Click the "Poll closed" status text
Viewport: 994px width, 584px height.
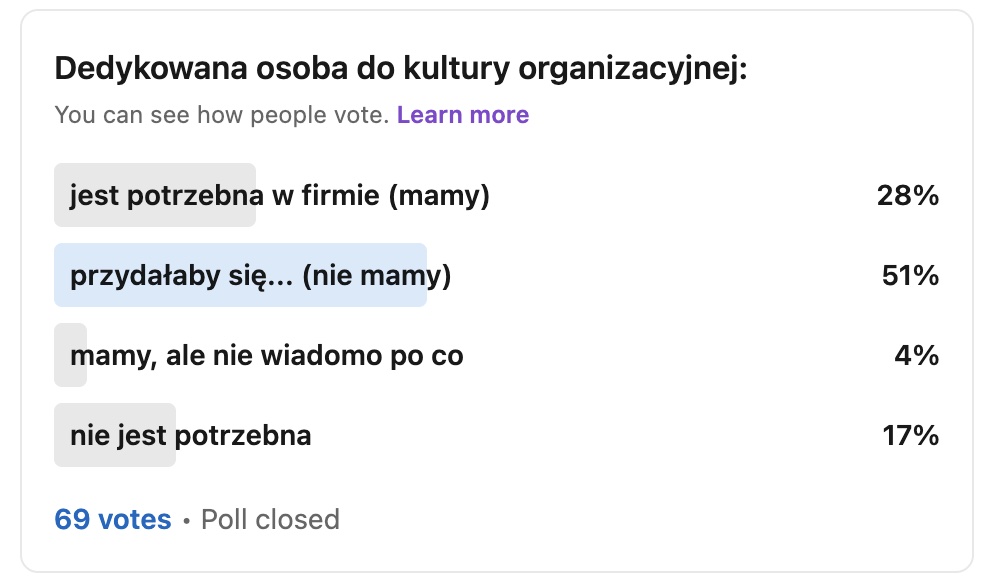[x=268, y=519]
